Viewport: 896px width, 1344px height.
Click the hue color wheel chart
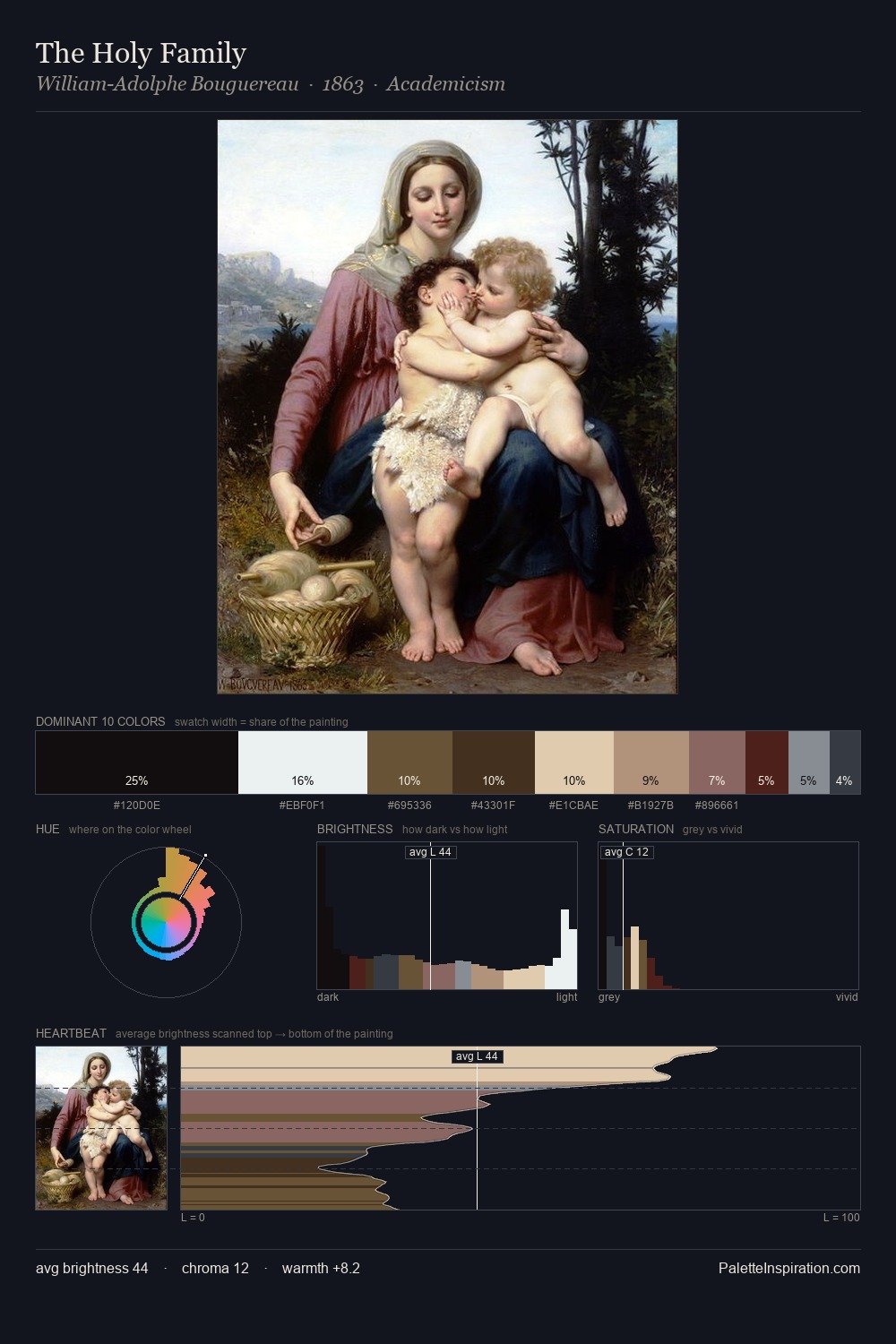[166, 922]
